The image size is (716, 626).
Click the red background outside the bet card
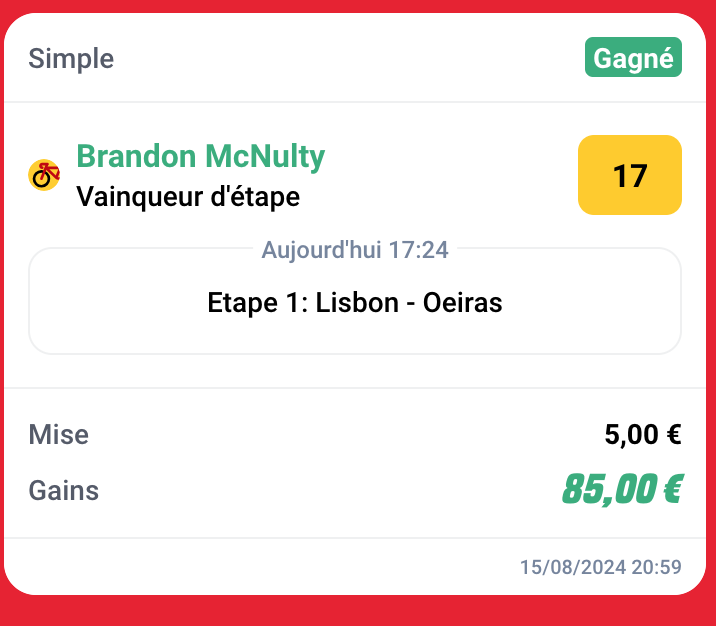tap(358, 612)
